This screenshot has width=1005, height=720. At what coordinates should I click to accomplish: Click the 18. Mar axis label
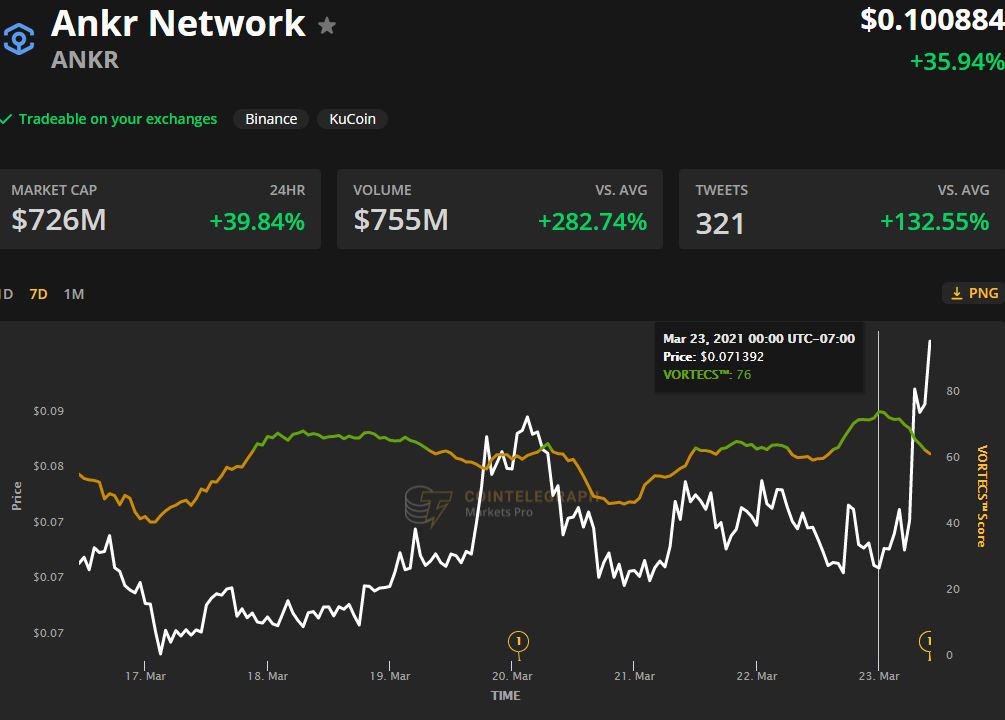coord(268,676)
